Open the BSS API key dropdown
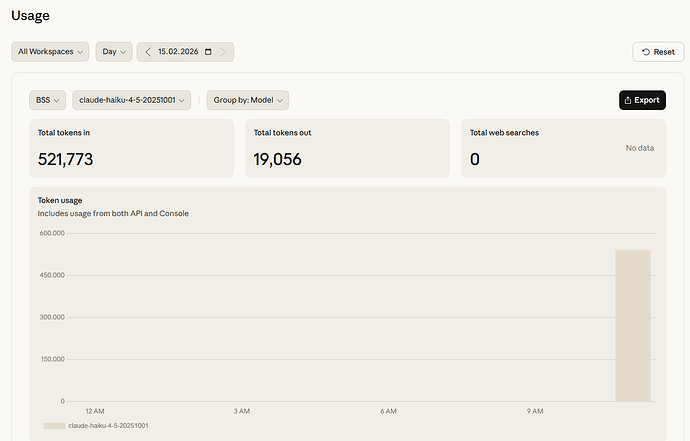Image resolution: width=690 pixels, height=441 pixels. (48, 100)
